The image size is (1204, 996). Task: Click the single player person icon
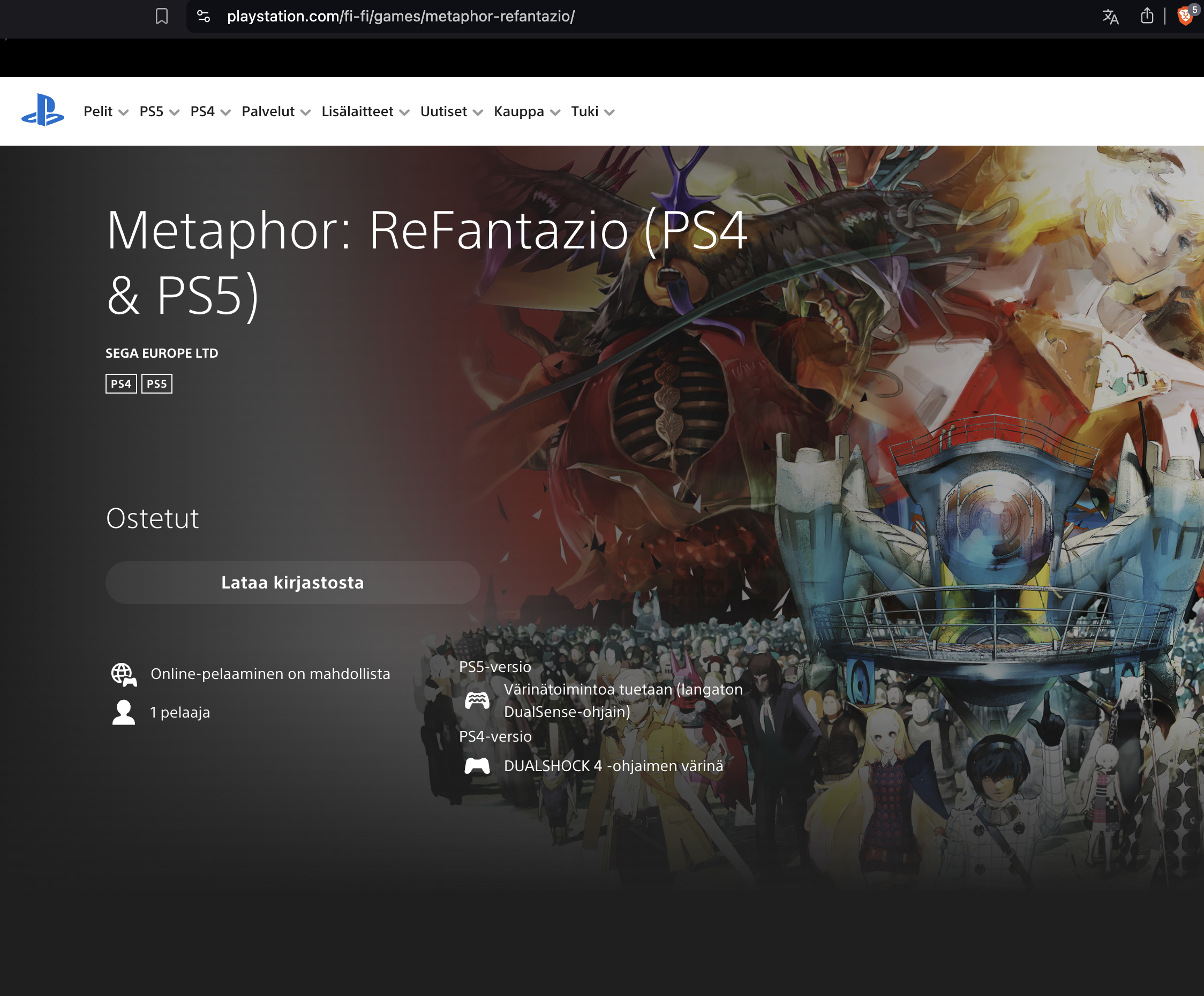pos(124,712)
